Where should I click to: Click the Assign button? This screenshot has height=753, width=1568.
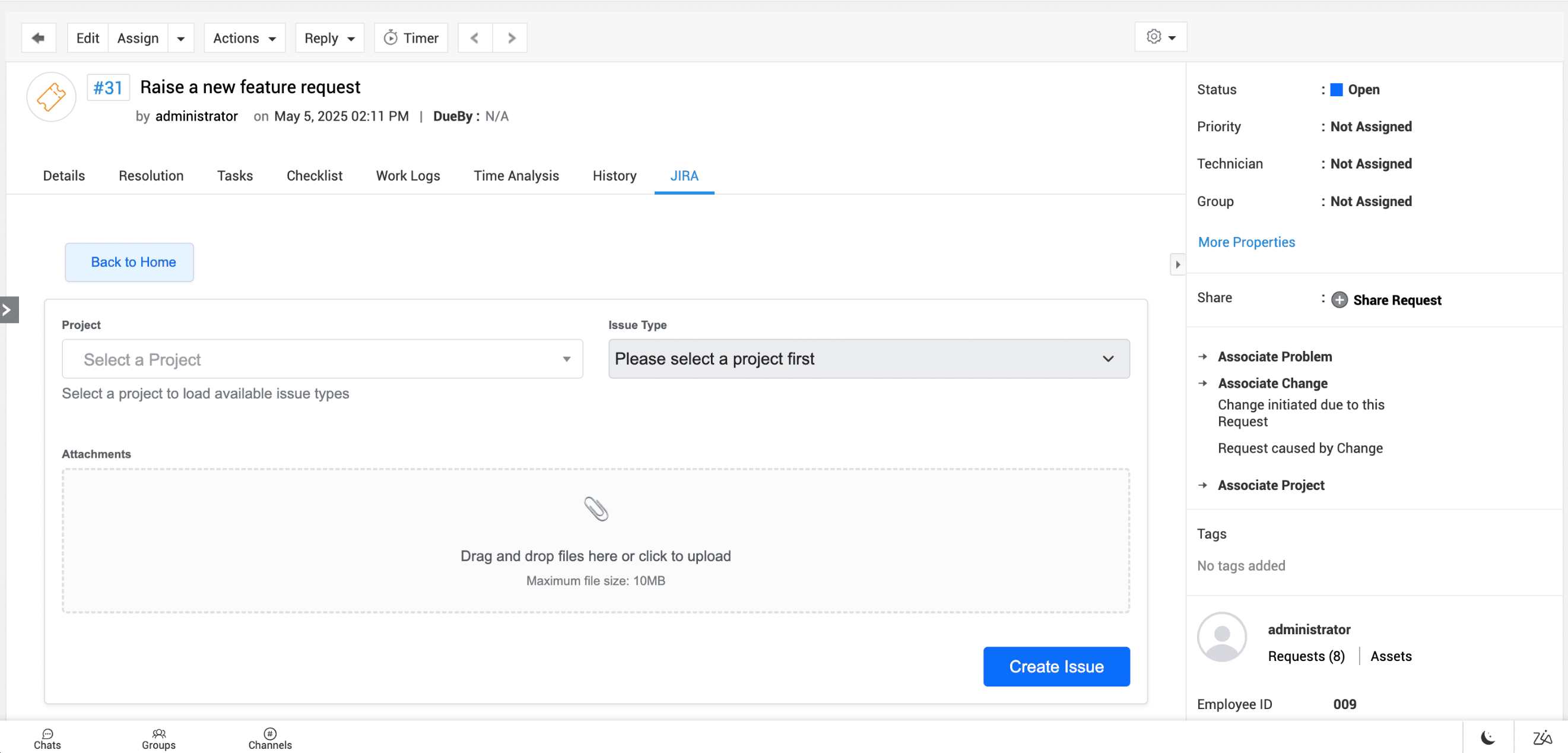[x=138, y=38]
